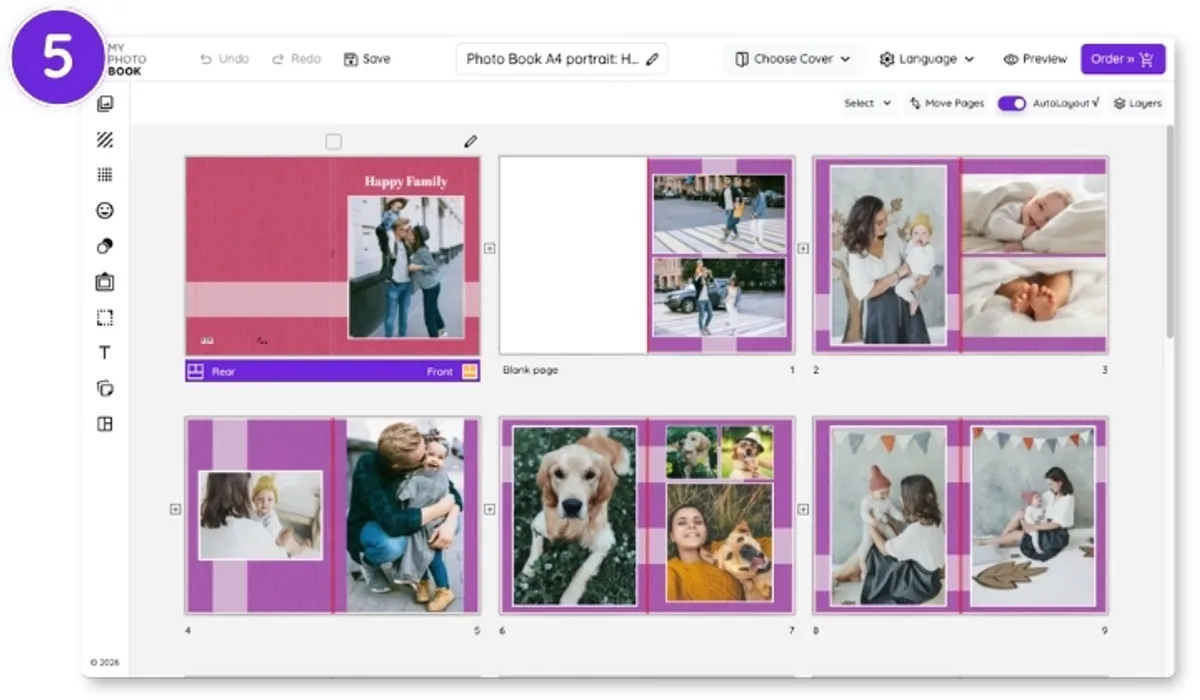The image size is (1200, 700).
Task: Click the My Photo Book logo
Action: point(125,60)
